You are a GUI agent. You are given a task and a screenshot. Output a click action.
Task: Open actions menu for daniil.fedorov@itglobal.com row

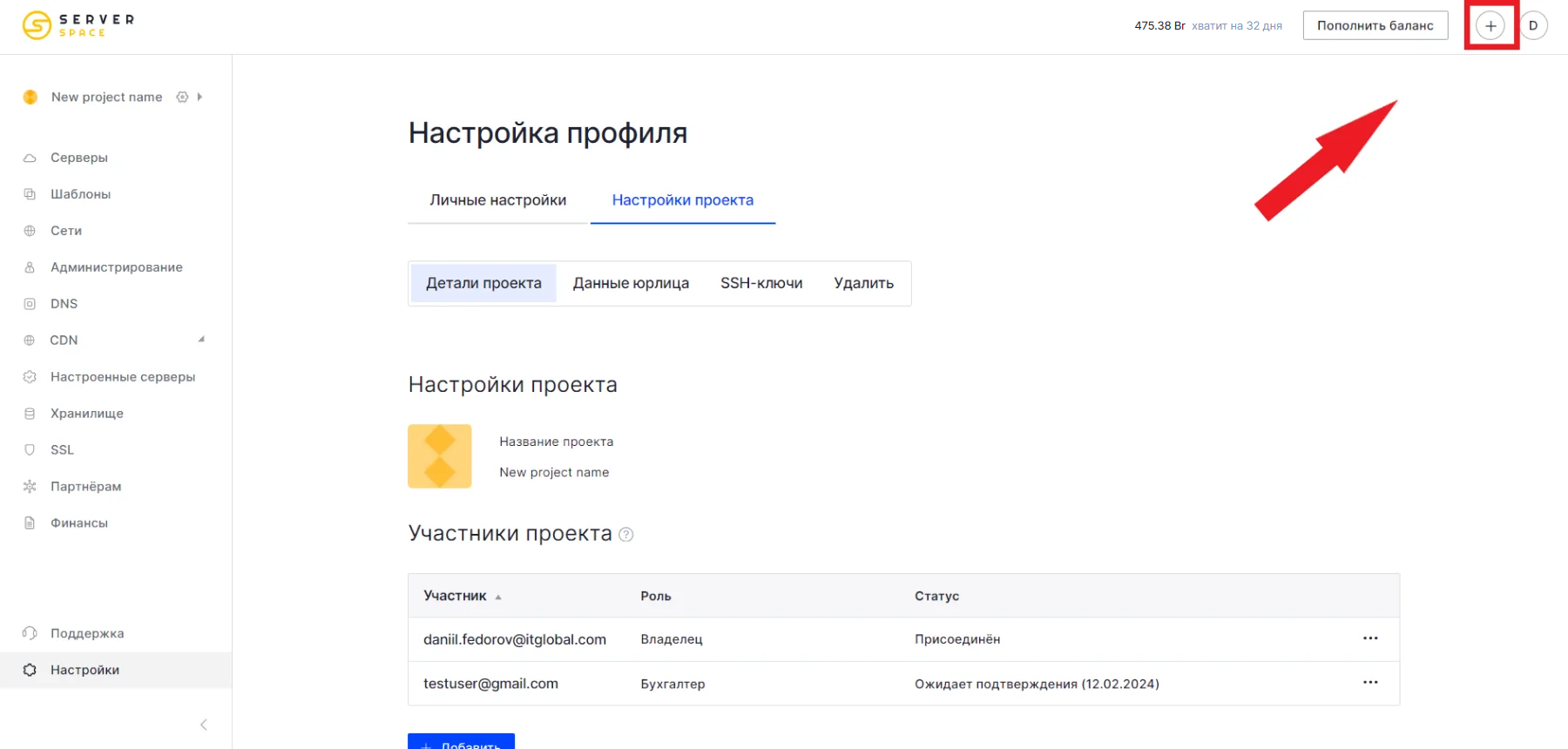1370,638
